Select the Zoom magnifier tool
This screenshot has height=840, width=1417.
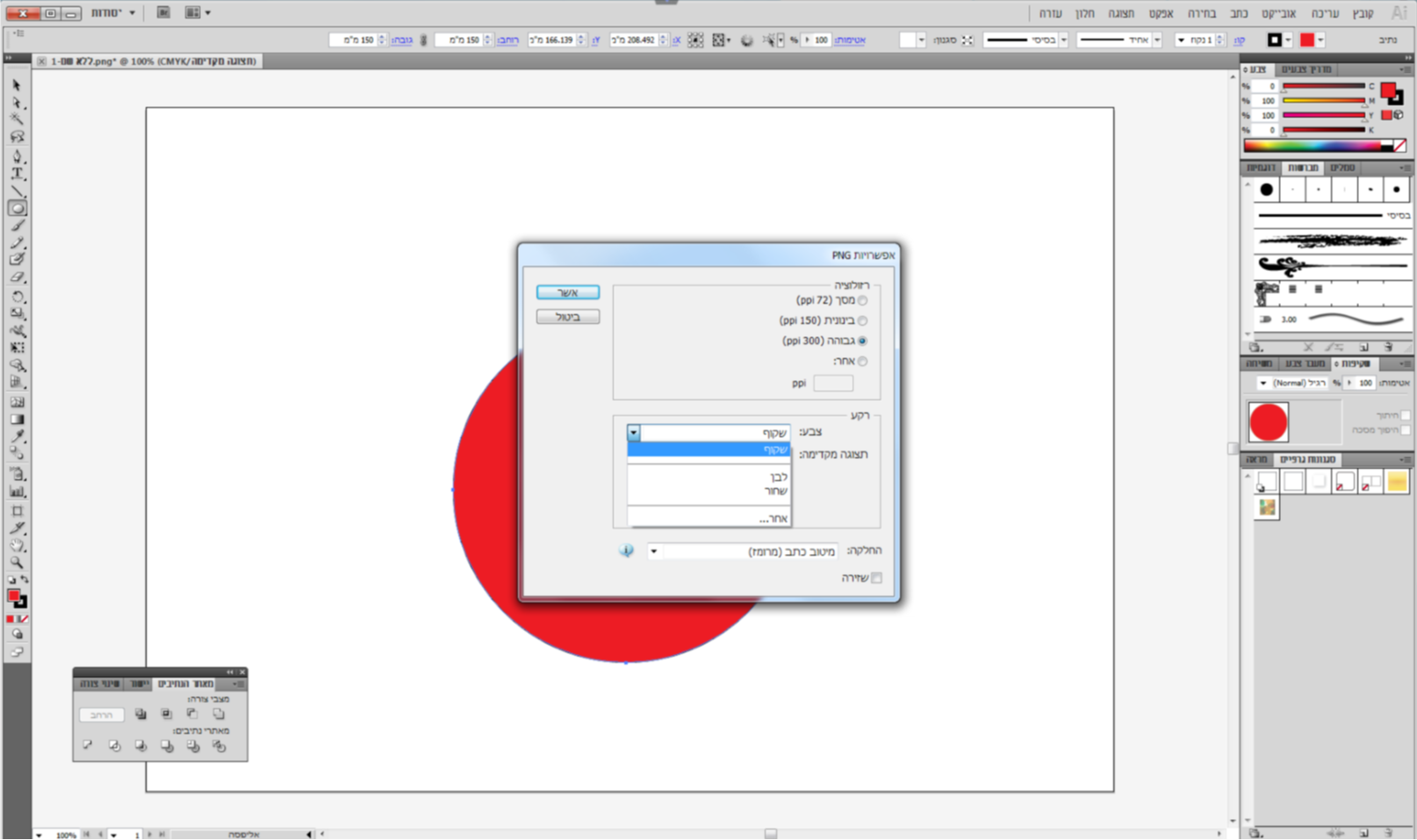click(x=17, y=563)
